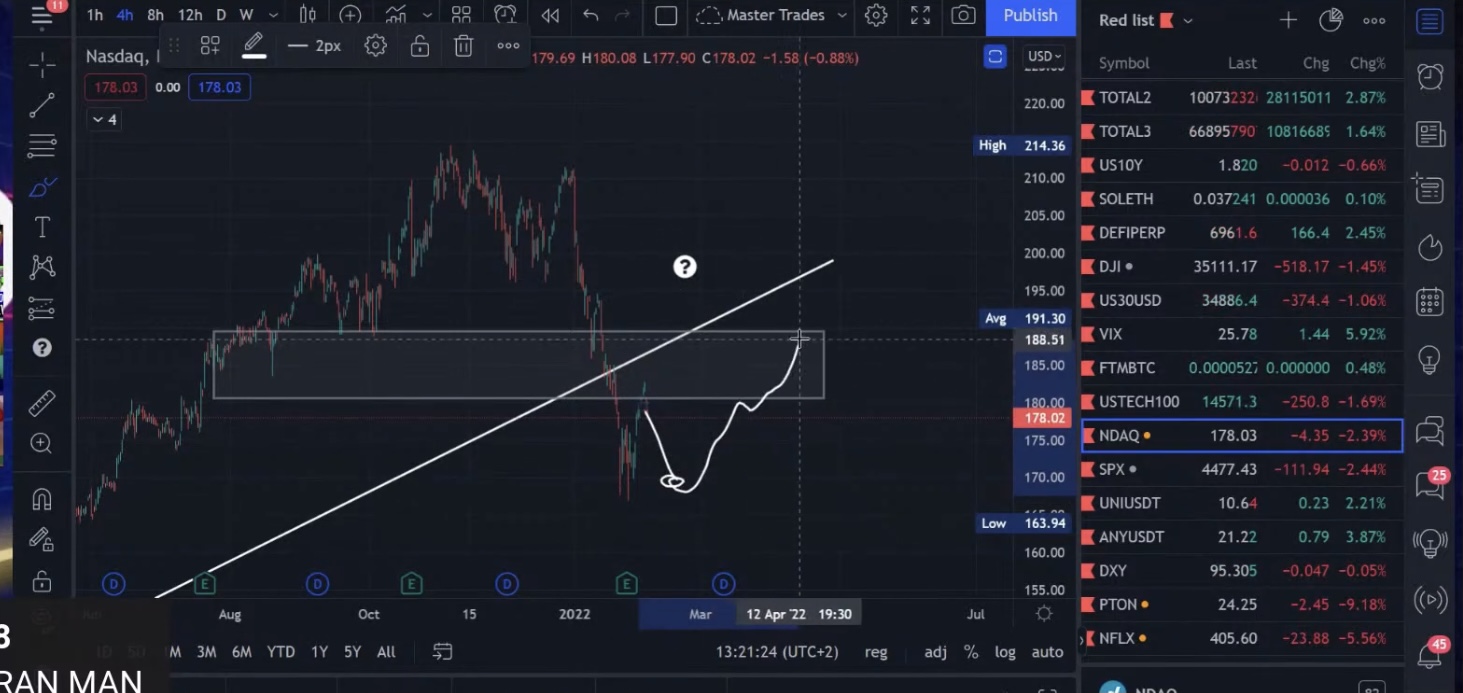The width and height of the screenshot is (1463, 693).
Task: Open the chart patterns tool
Action: pos(42,267)
